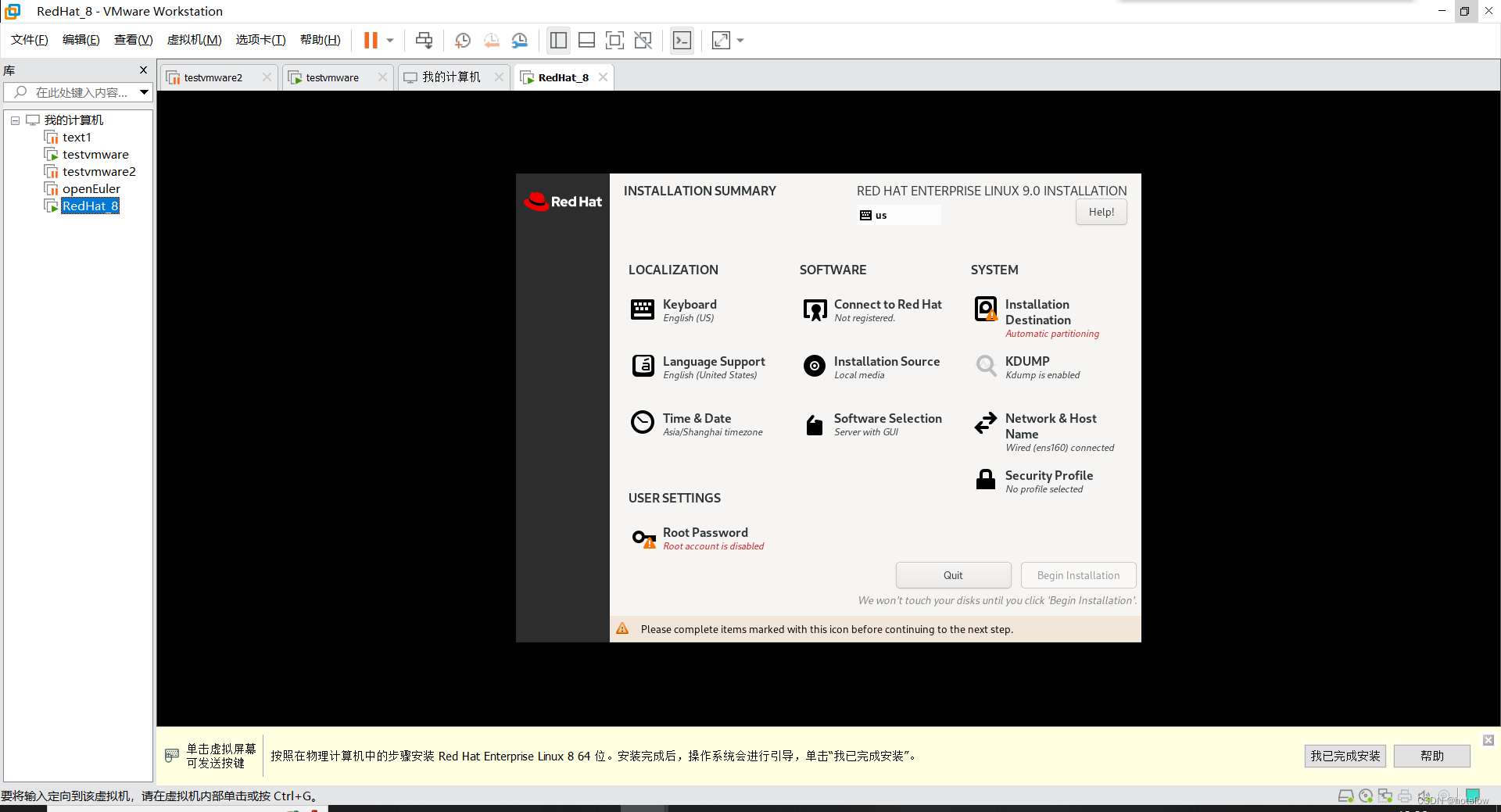Collapse the 我的计算机 tree node
1501x812 pixels.
click(15, 120)
